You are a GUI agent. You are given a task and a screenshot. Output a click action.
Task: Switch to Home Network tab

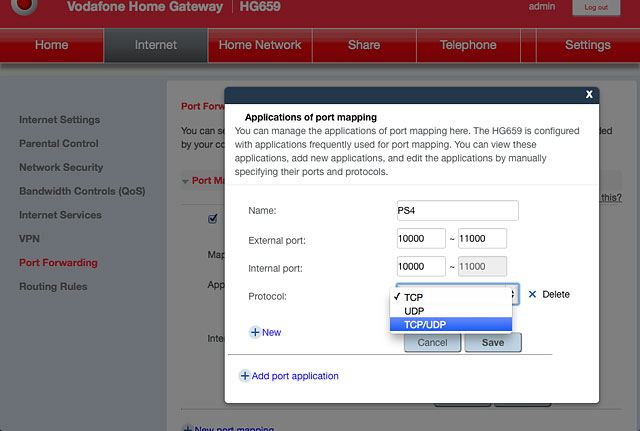(x=260, y=45)
